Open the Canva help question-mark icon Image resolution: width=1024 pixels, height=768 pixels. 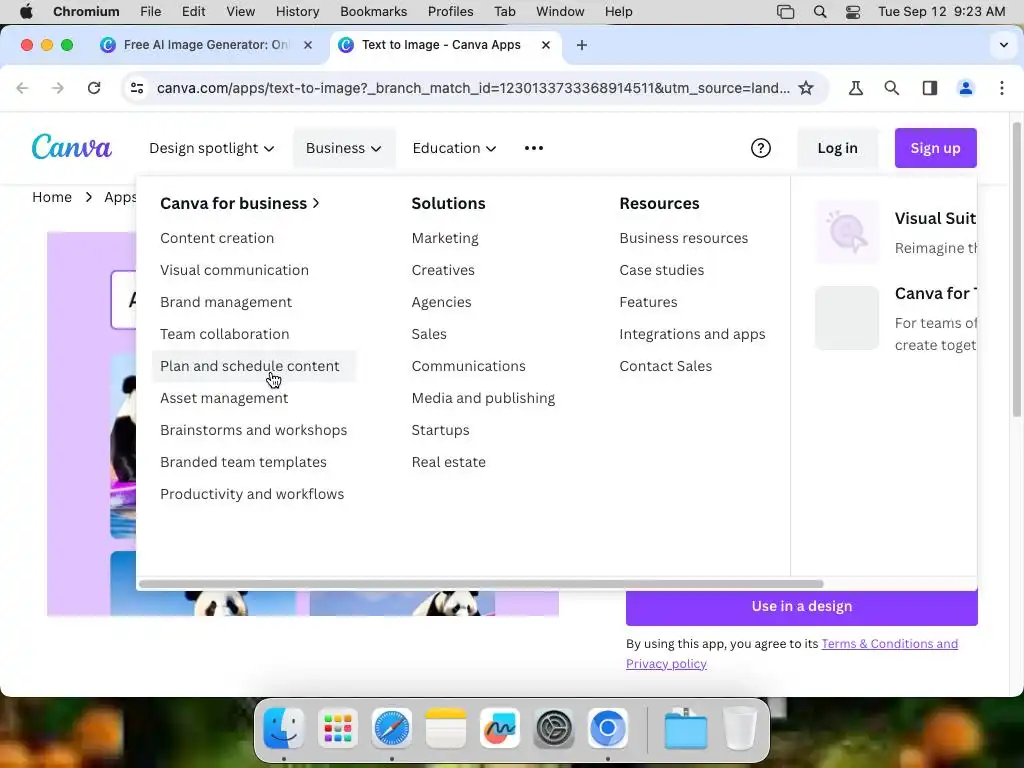(760, 148)
